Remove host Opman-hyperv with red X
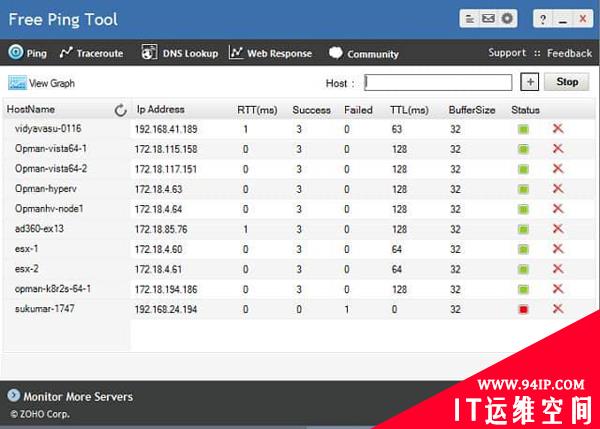Screen dimensions: 600x429 (558, 189)
